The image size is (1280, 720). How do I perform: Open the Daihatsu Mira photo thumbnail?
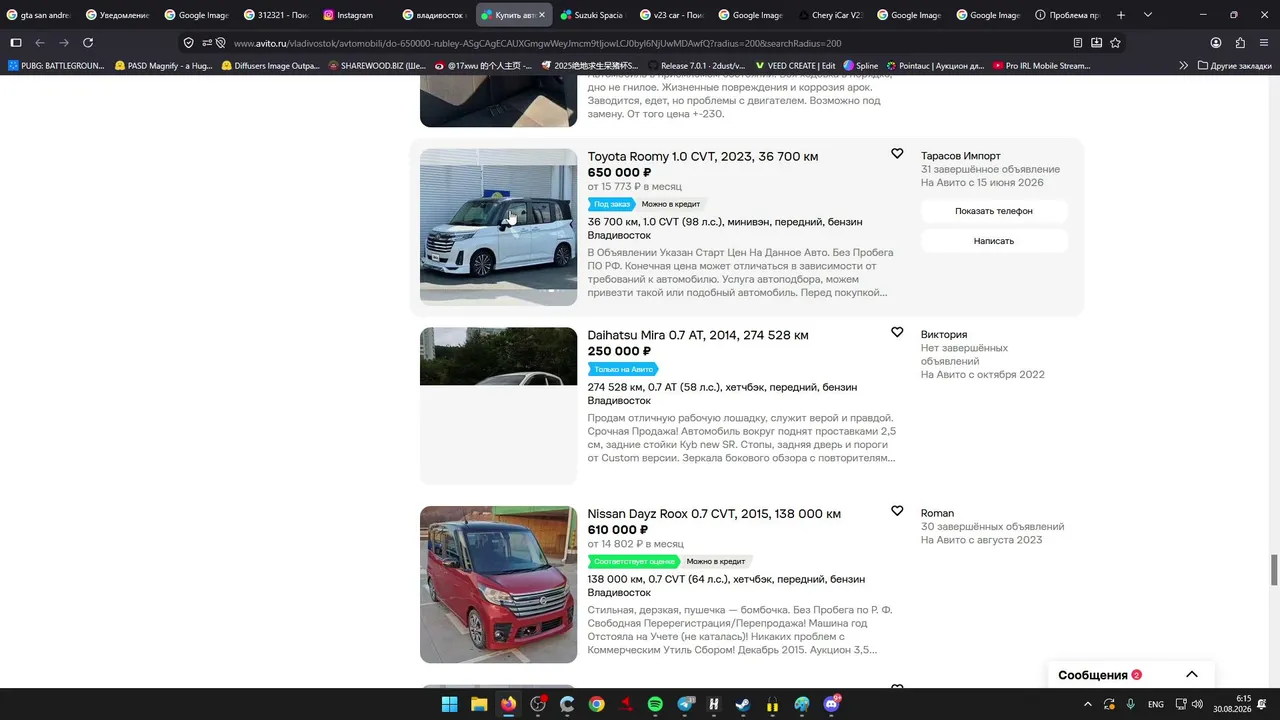click(x=499, y=406)
